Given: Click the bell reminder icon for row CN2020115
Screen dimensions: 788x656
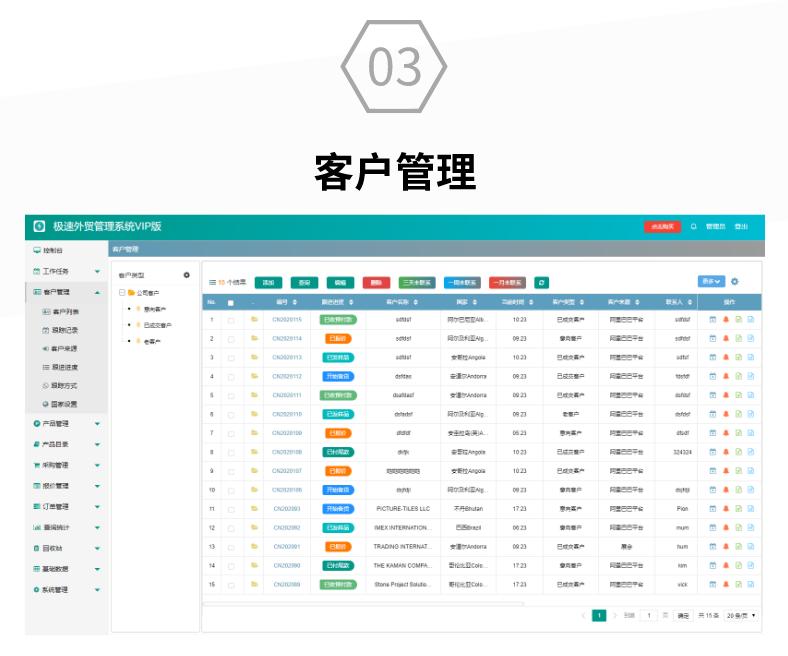Looking at the screenshot, I should point(726,319).
